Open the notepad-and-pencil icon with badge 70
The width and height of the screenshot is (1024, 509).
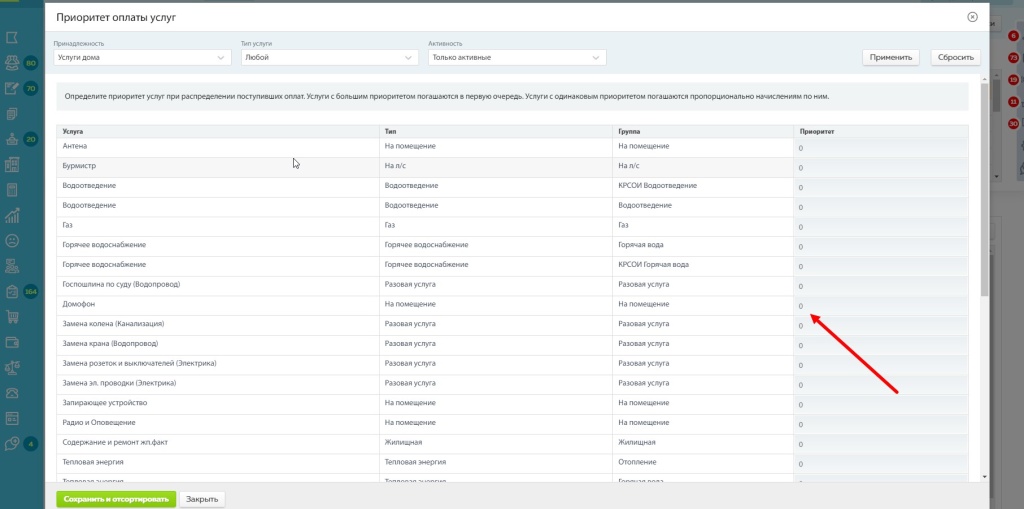pos(11,88)
